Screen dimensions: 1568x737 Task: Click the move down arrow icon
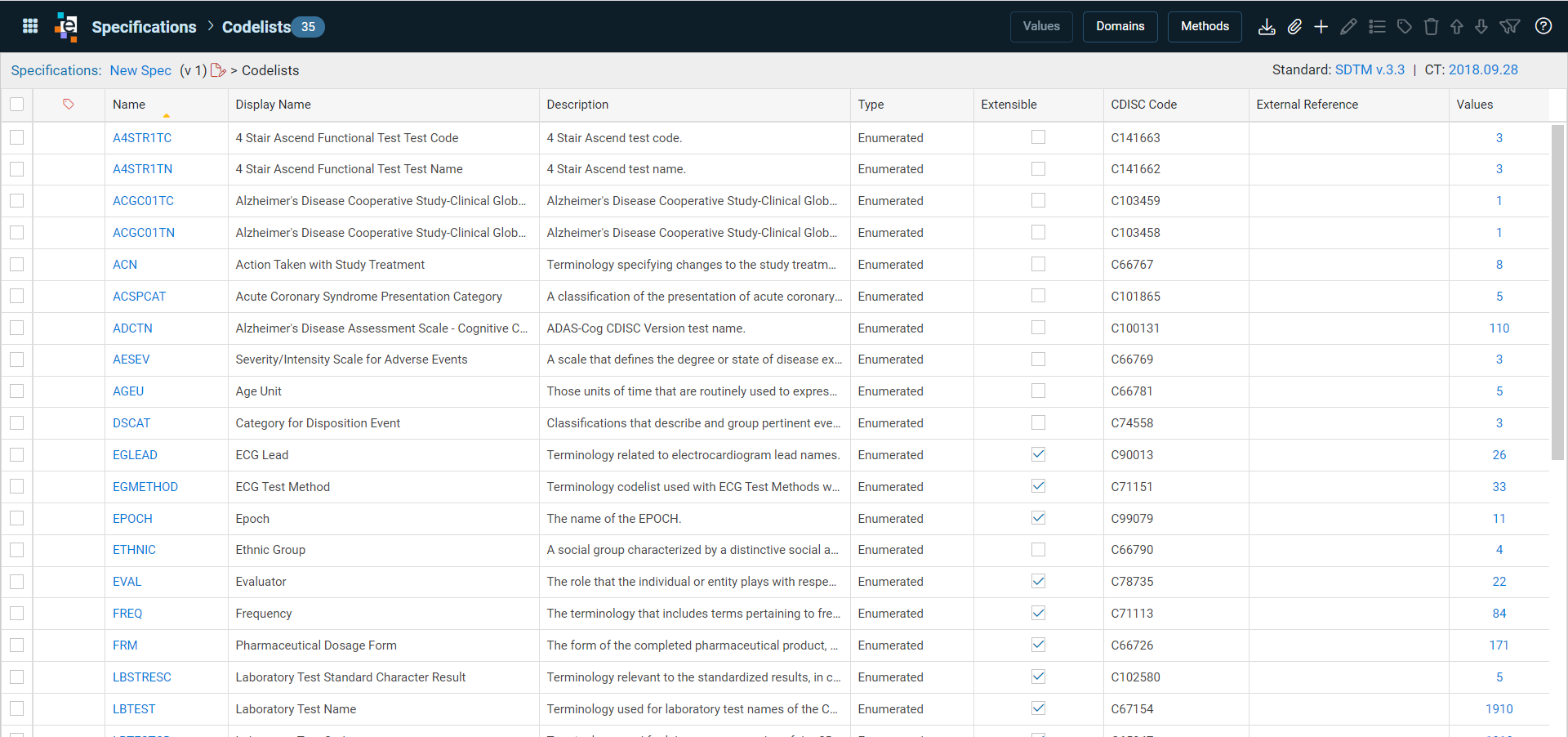click(1481, 27)
